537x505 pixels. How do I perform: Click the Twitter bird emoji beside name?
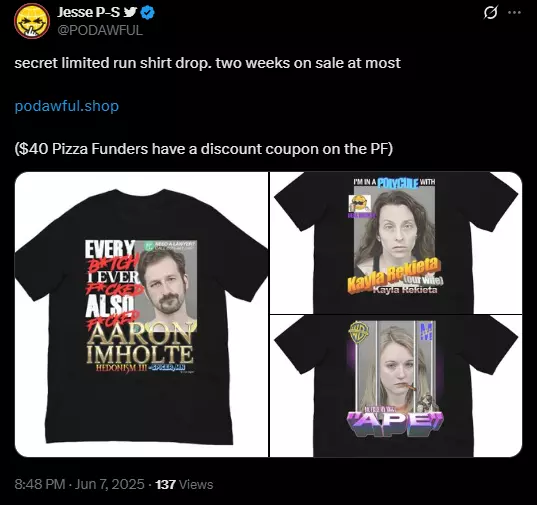[x=130, y=12]
